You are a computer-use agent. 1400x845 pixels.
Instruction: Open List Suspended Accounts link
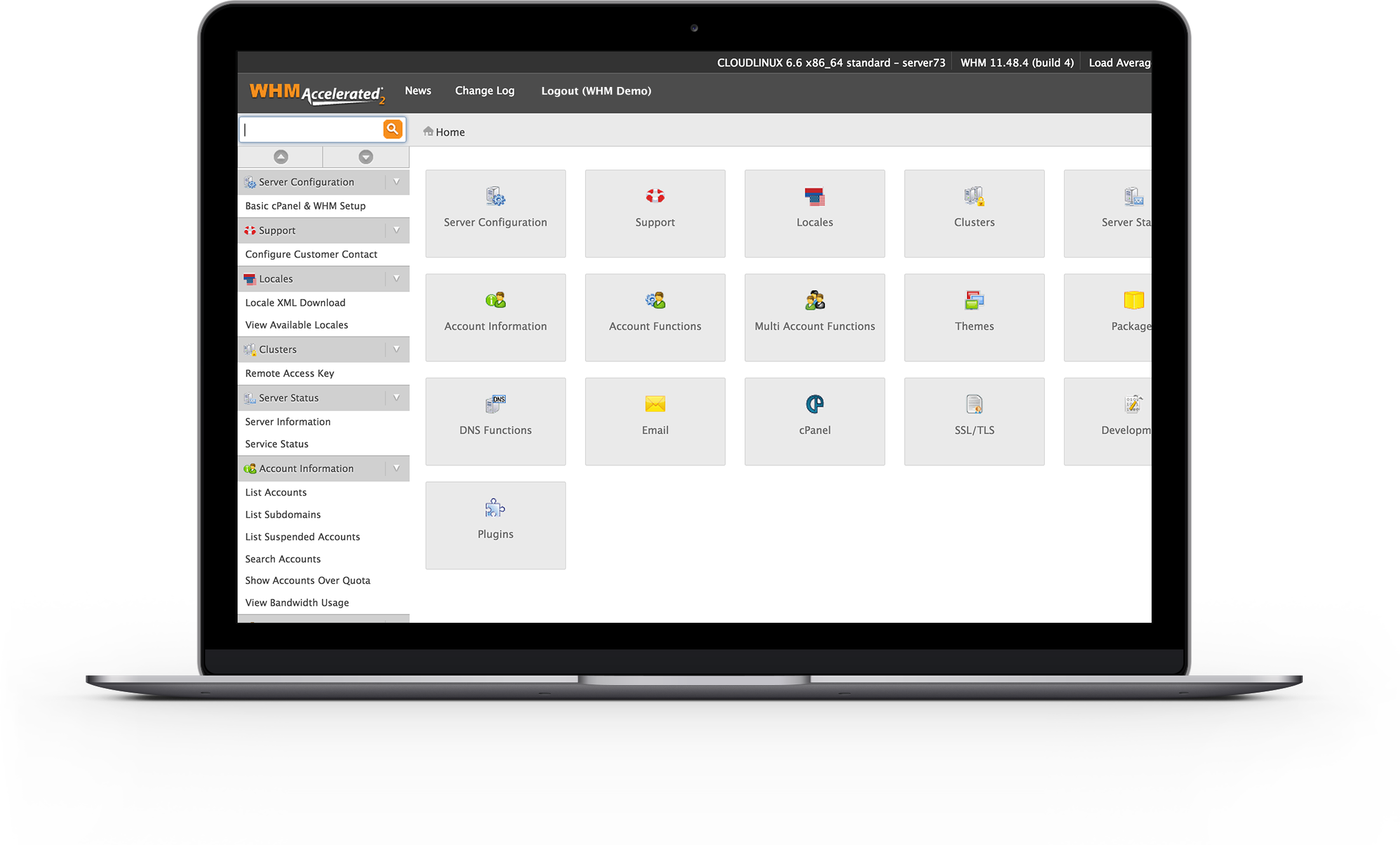pos(302,536)
